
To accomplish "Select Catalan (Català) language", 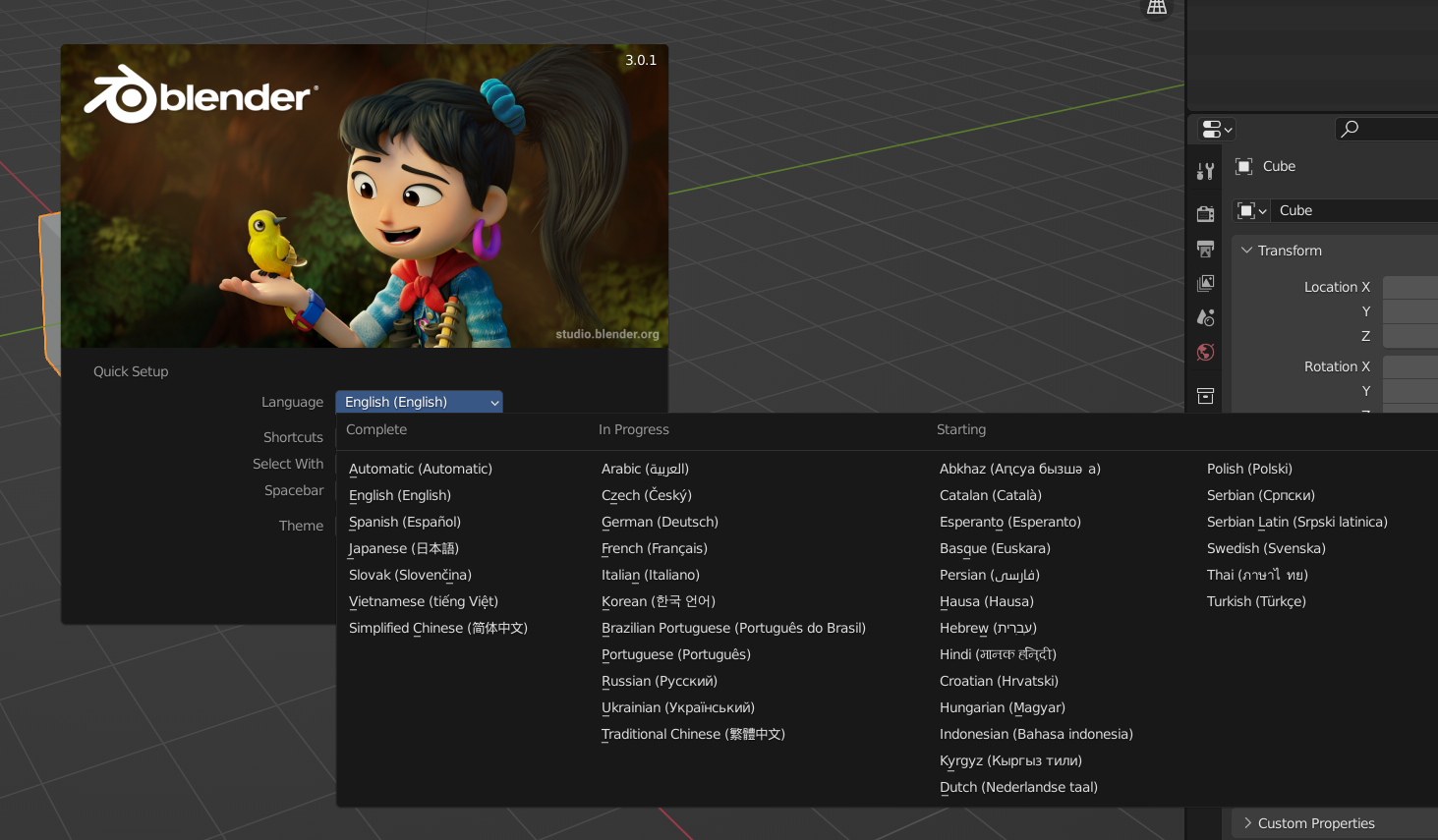I will pos(991,495).
